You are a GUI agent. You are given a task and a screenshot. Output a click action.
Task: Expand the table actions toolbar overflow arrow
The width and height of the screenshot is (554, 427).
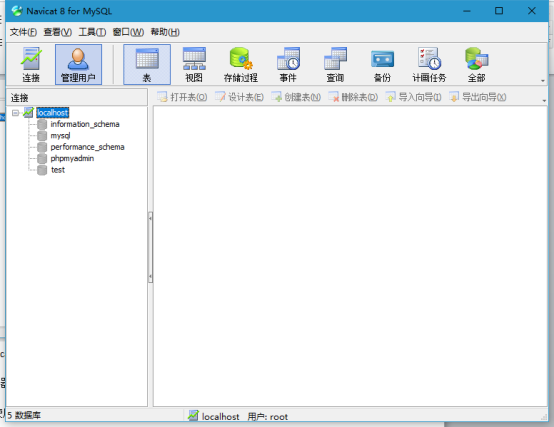click(x=544, y=101)
